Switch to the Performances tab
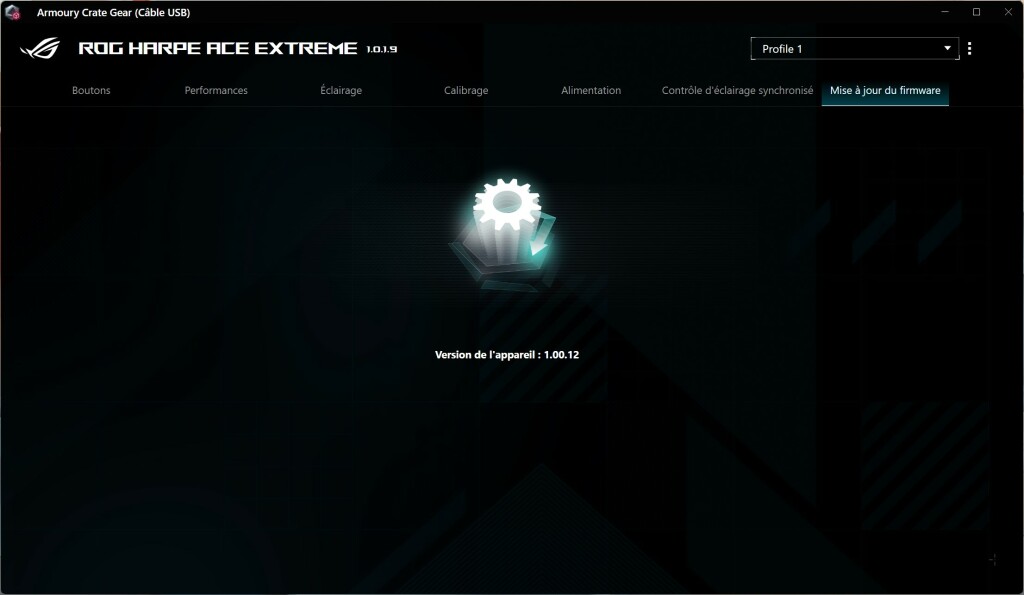The width and height of the screenshot is (1024, 595). click(216, 90)
